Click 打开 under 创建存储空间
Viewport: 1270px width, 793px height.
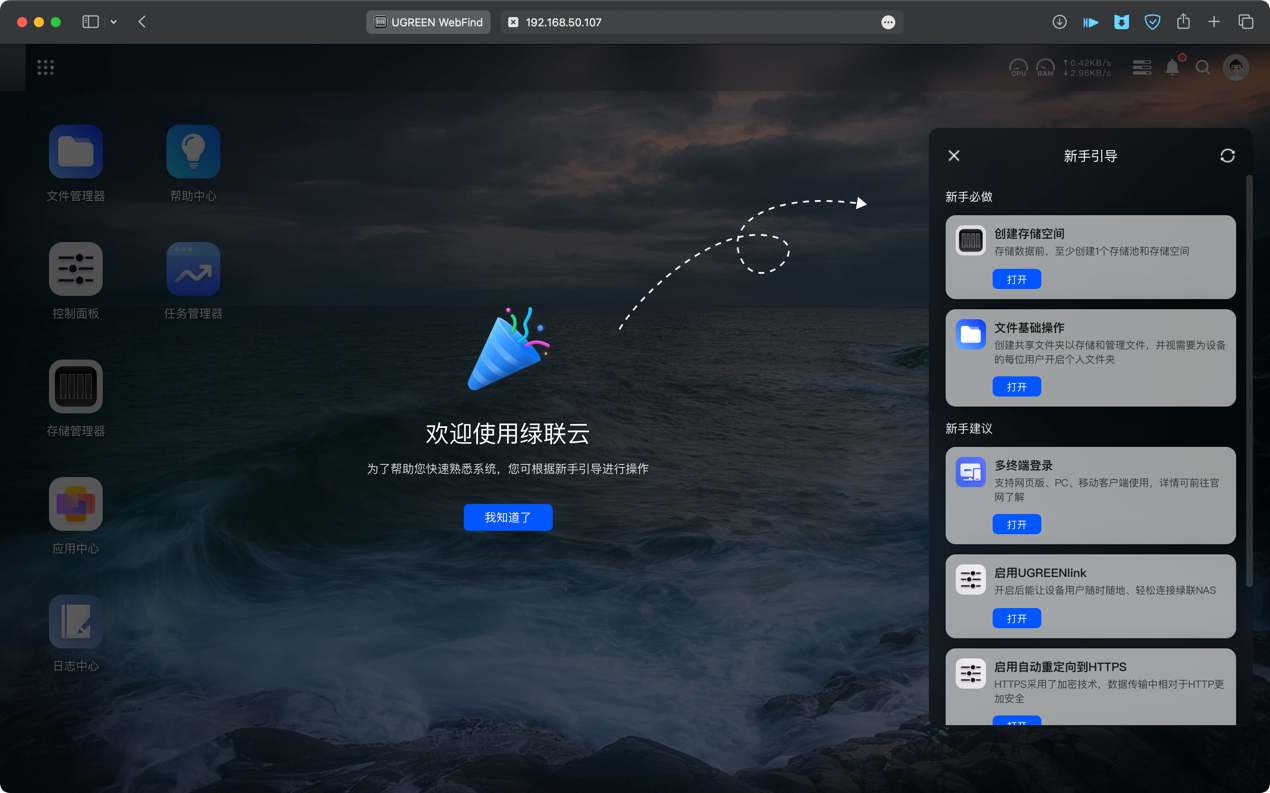pos(1016,280)
